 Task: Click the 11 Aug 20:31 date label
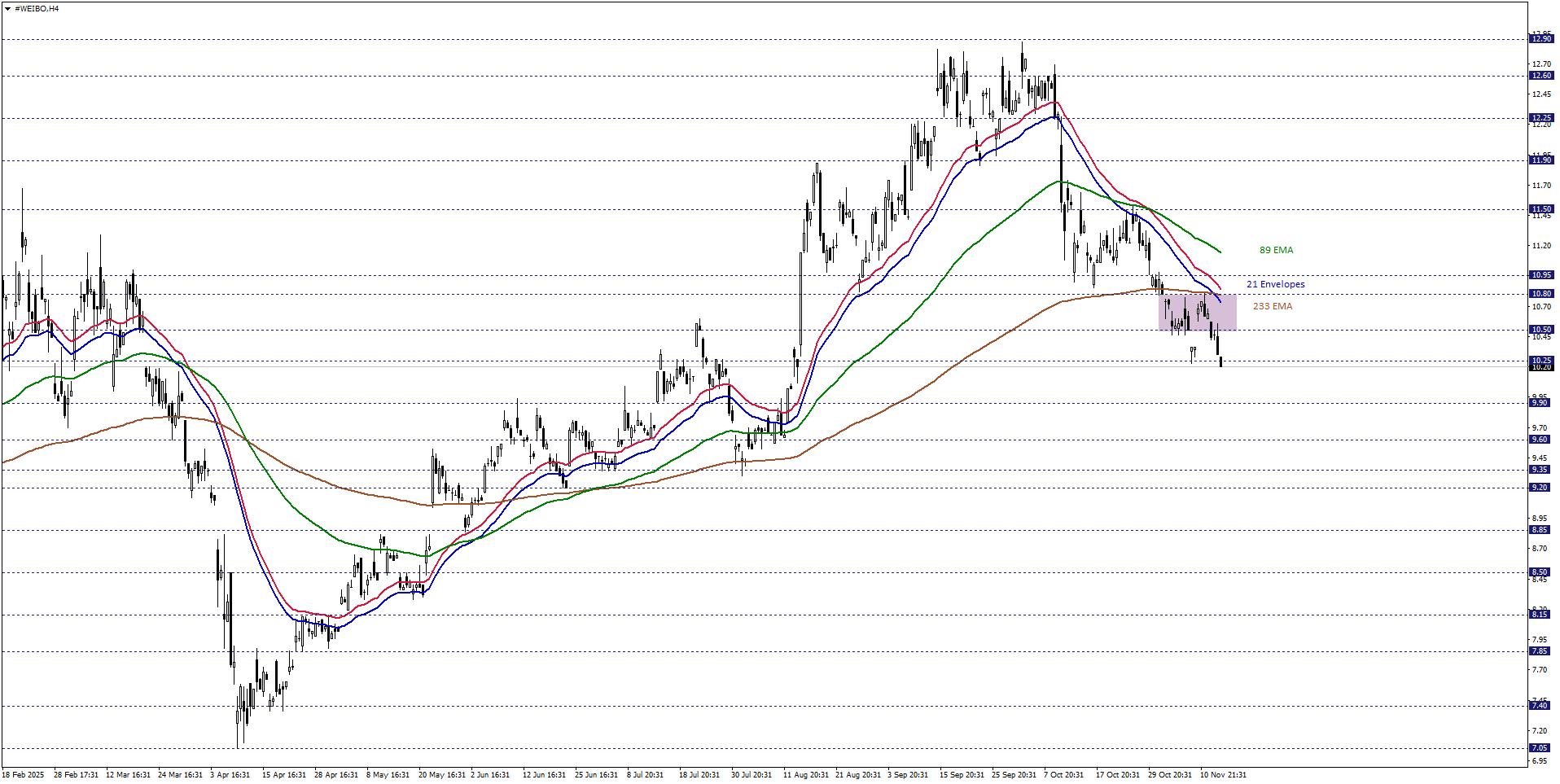805,774
